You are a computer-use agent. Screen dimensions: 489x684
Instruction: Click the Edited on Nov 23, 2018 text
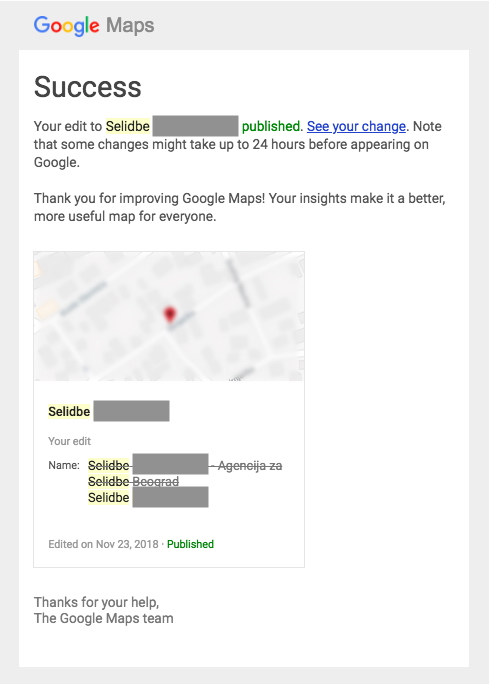tap(103, 544)
